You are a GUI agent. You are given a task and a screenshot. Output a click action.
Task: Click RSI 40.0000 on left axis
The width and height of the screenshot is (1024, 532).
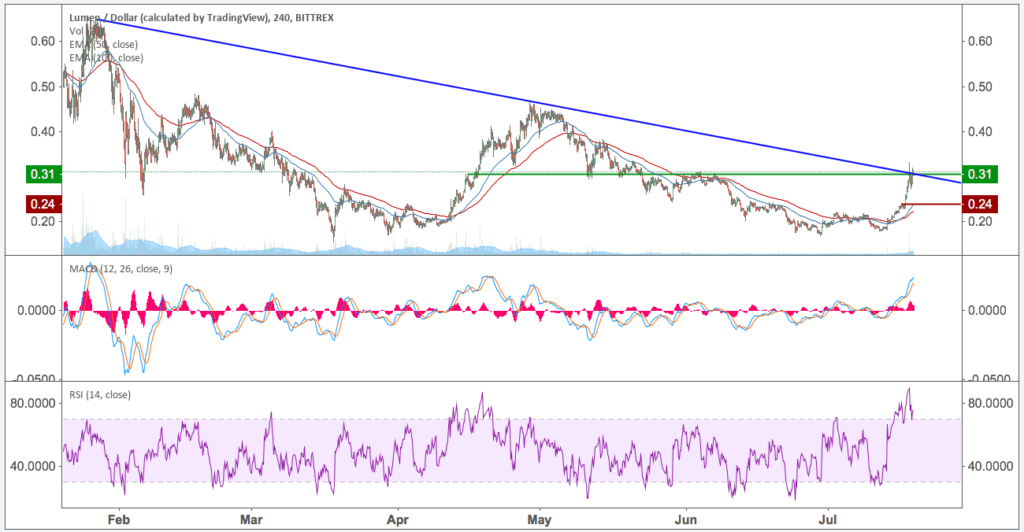[34, 466]
